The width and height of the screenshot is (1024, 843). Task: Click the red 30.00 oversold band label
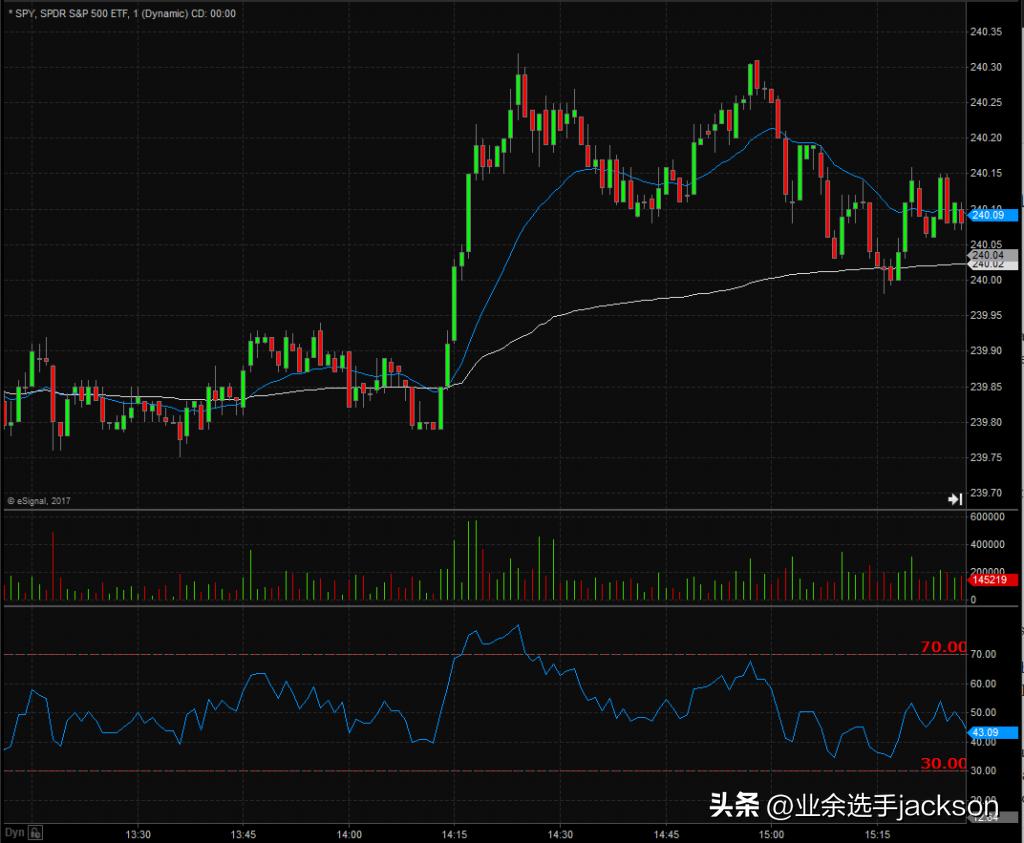coord(943,763)
